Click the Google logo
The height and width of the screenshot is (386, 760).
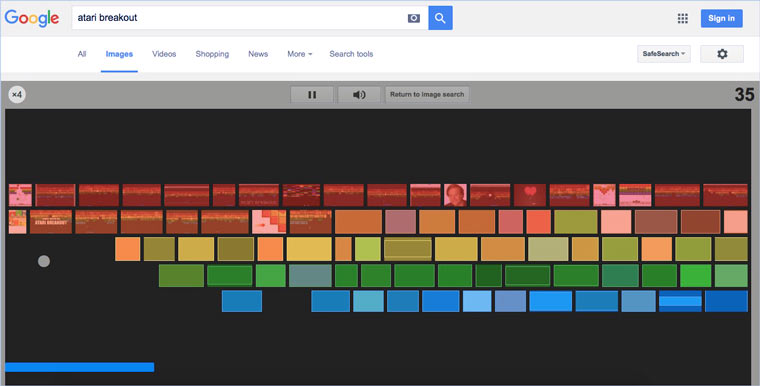tap(32, 18)
